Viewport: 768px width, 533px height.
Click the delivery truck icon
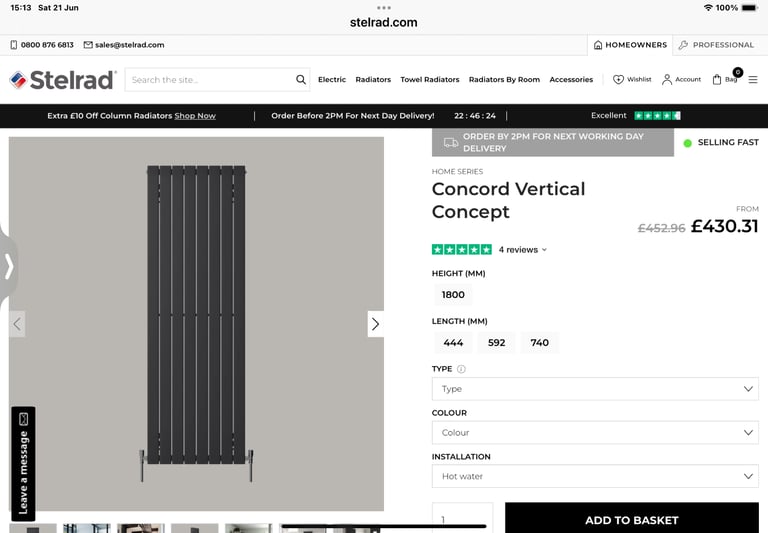pyautogui.click(x=451, y=143)
